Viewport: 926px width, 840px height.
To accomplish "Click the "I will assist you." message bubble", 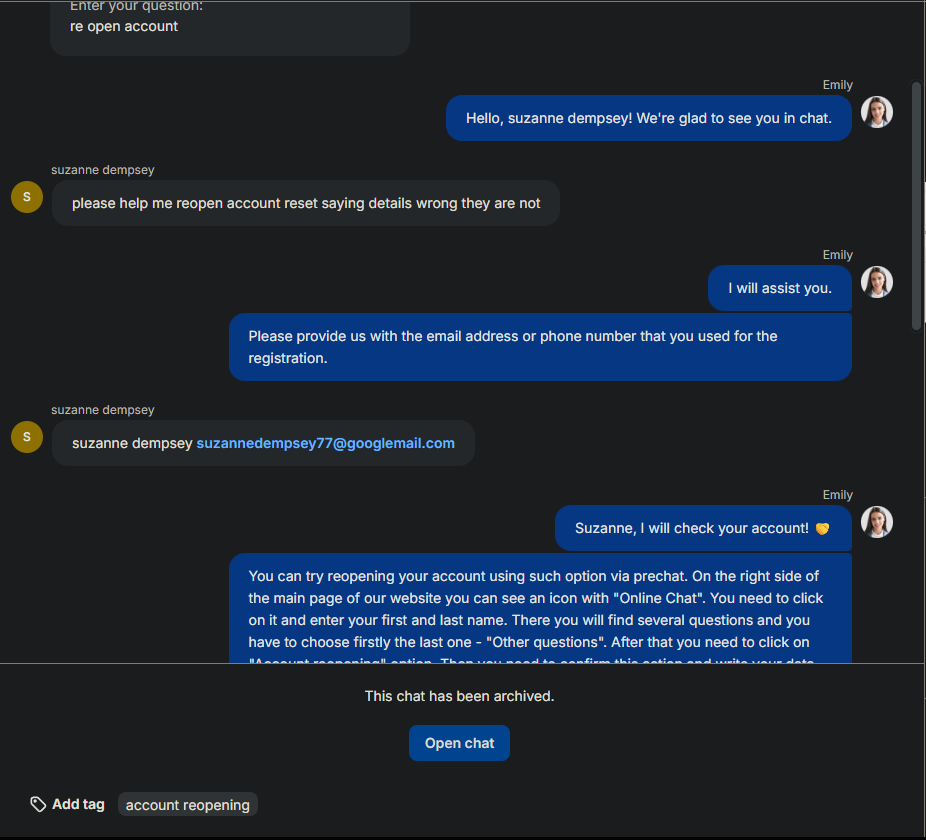I will point(779,288).
